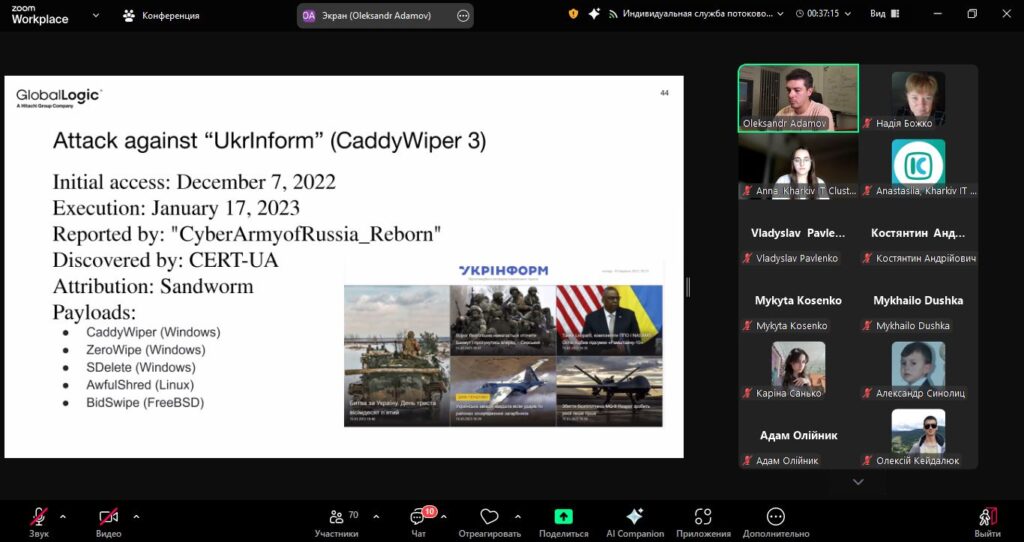Select the Конференция tab
The width and height of the screenshot is (1024, 542).
click(161, 15)
